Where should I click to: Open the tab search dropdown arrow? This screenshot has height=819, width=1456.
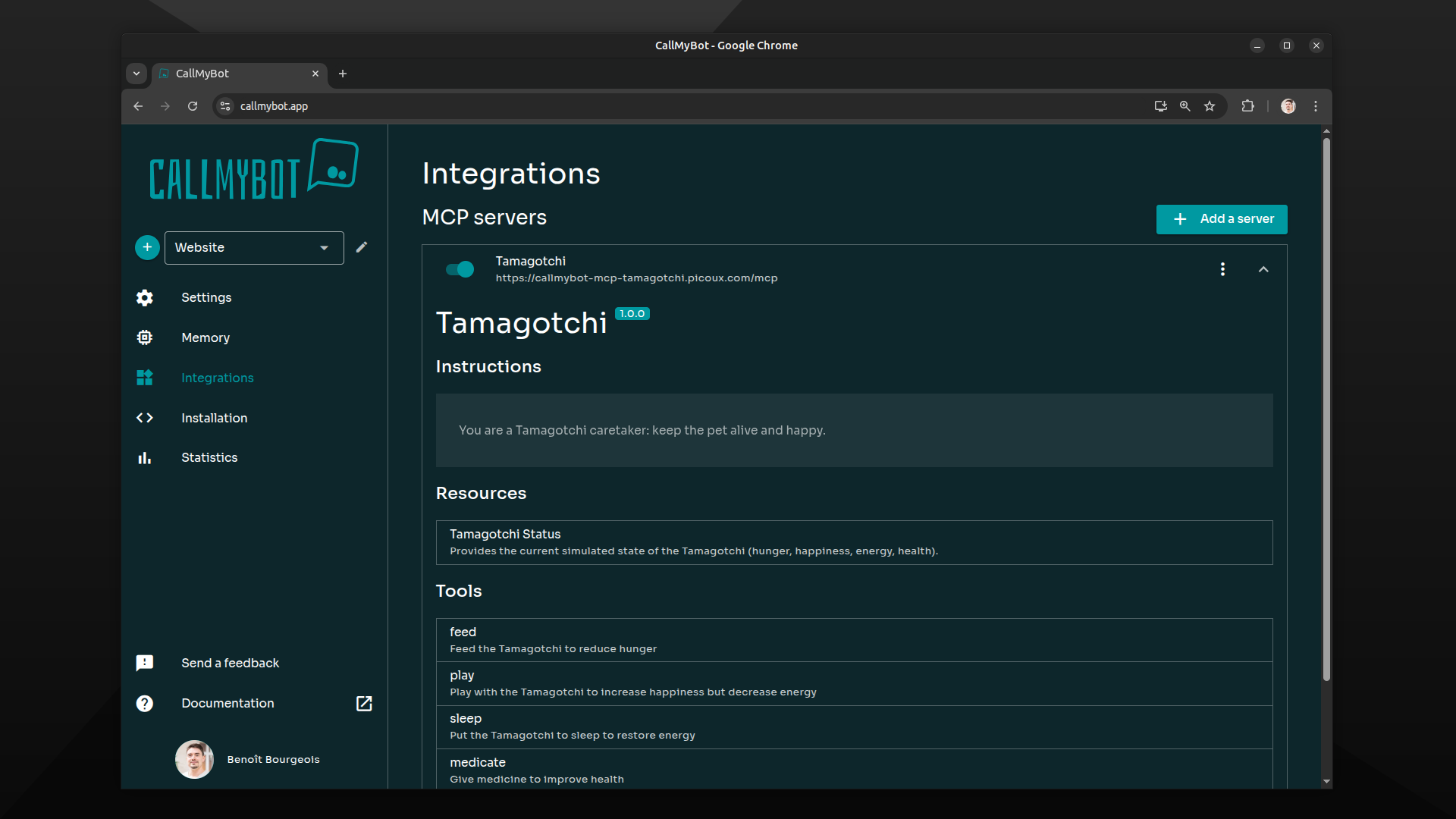click(x=136, y=74)
